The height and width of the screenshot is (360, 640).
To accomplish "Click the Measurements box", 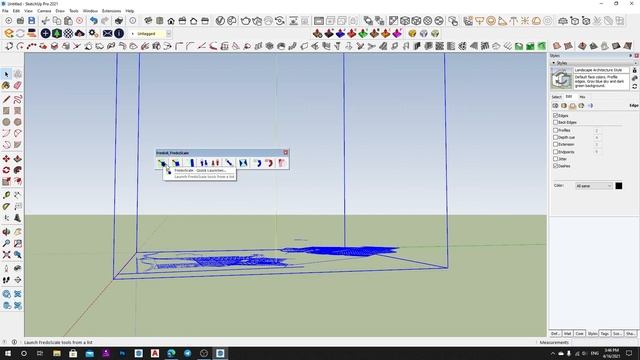I will coord(605,342).
